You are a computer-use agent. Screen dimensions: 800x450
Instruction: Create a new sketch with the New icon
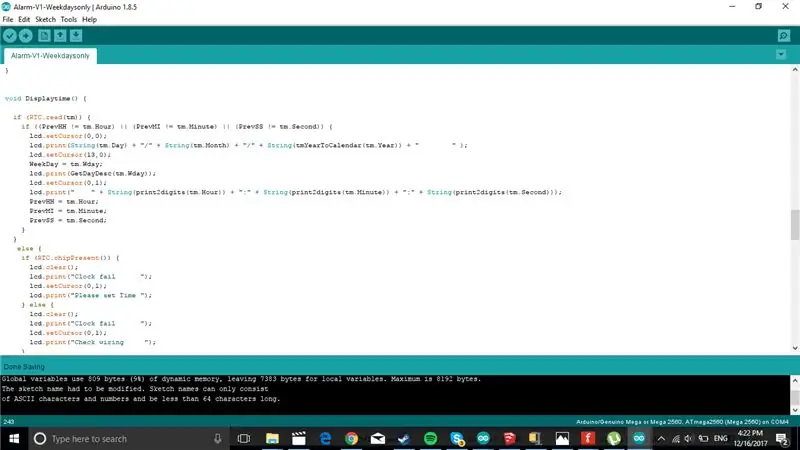coord(44,36)
